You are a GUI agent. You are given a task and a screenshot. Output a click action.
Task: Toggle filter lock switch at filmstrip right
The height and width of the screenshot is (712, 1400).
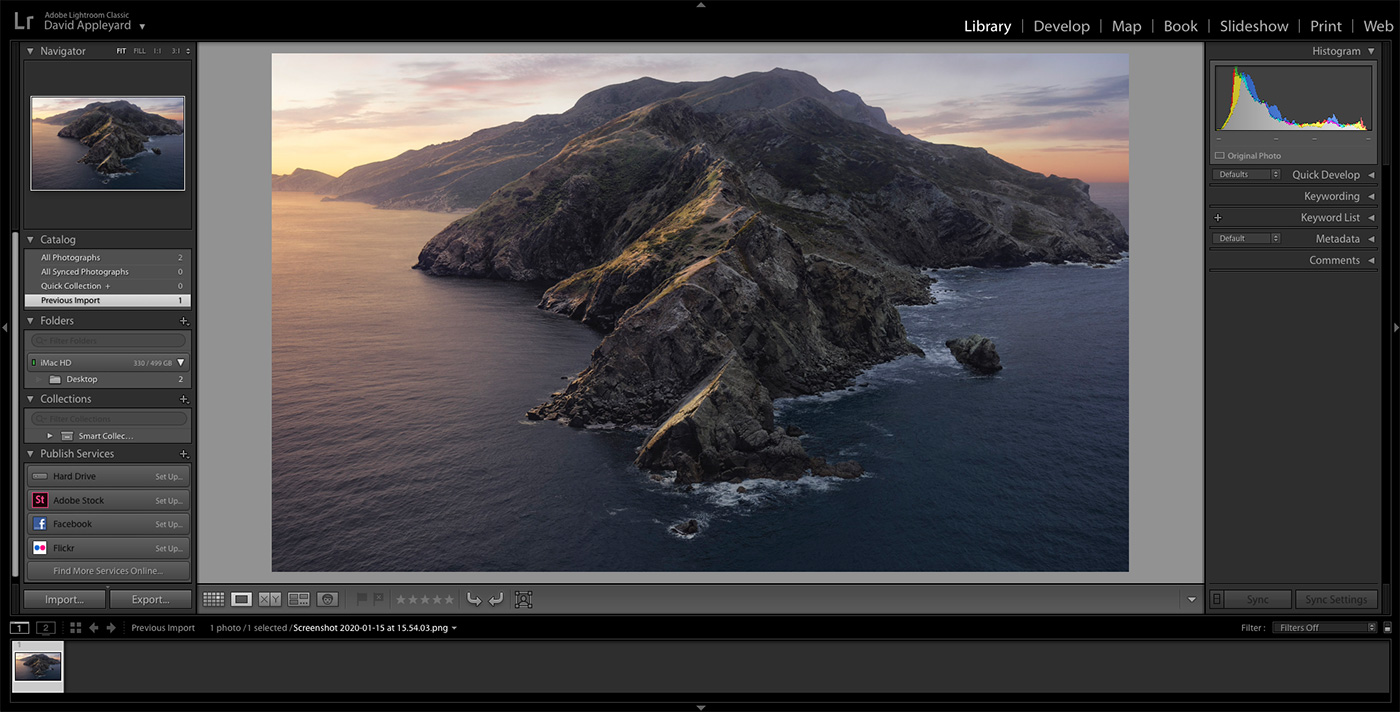coord(1387,628)
